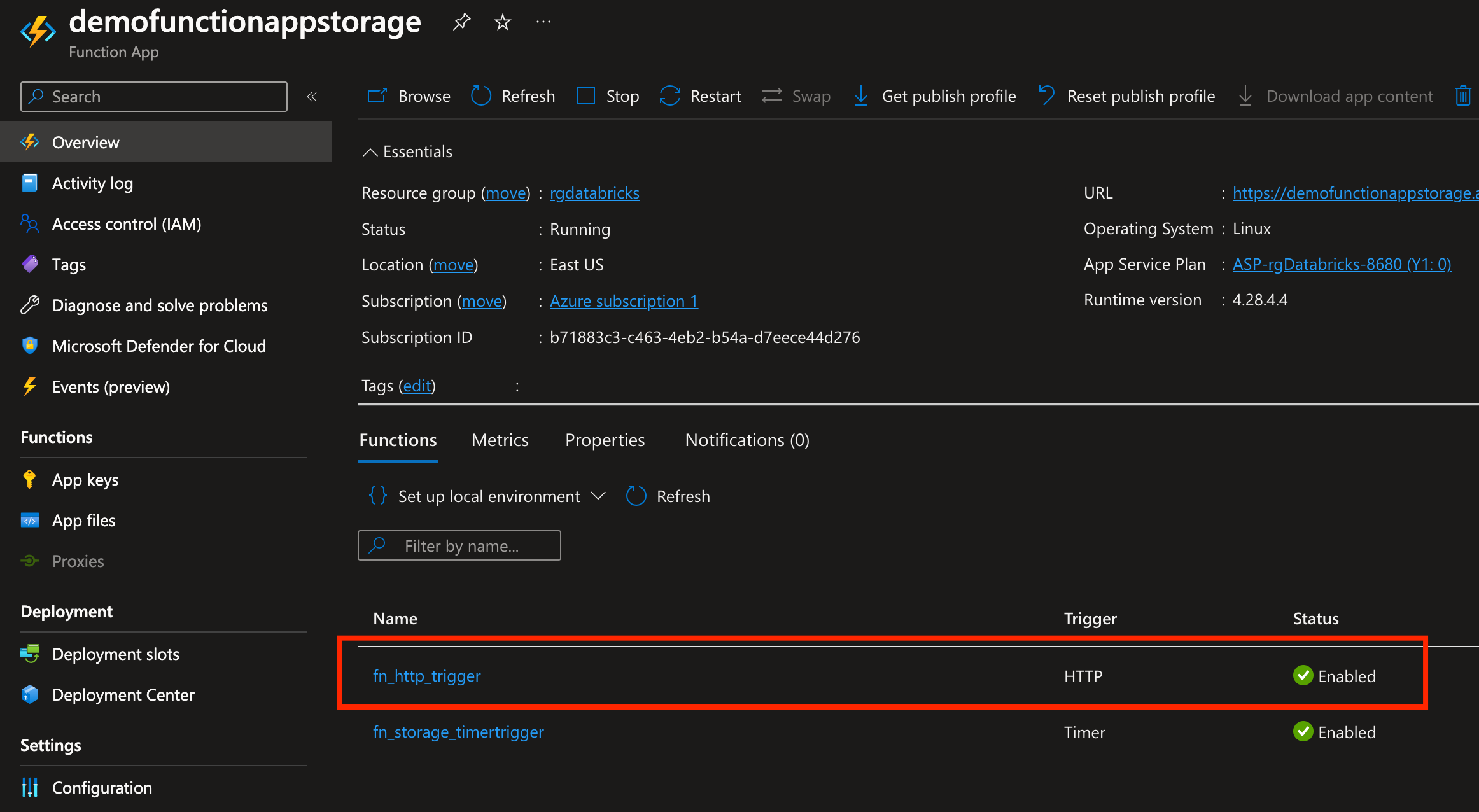Click move link for Resource group

pos(506,193)
